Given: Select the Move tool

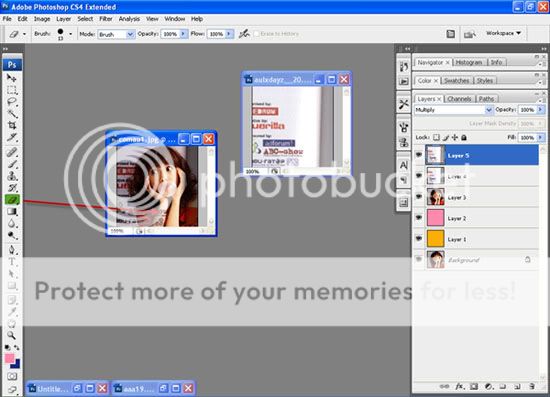Looking at the screenshot, I should coord(12,78).
